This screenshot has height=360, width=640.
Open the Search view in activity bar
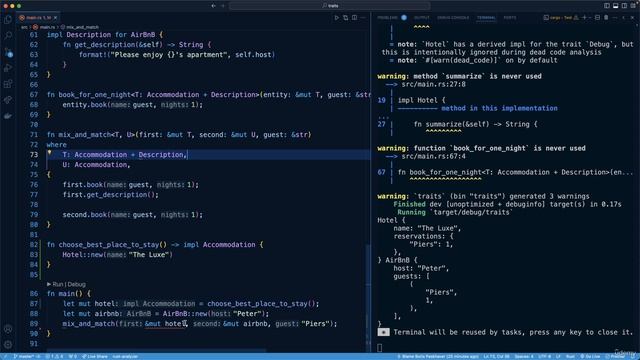pos(8,36)
